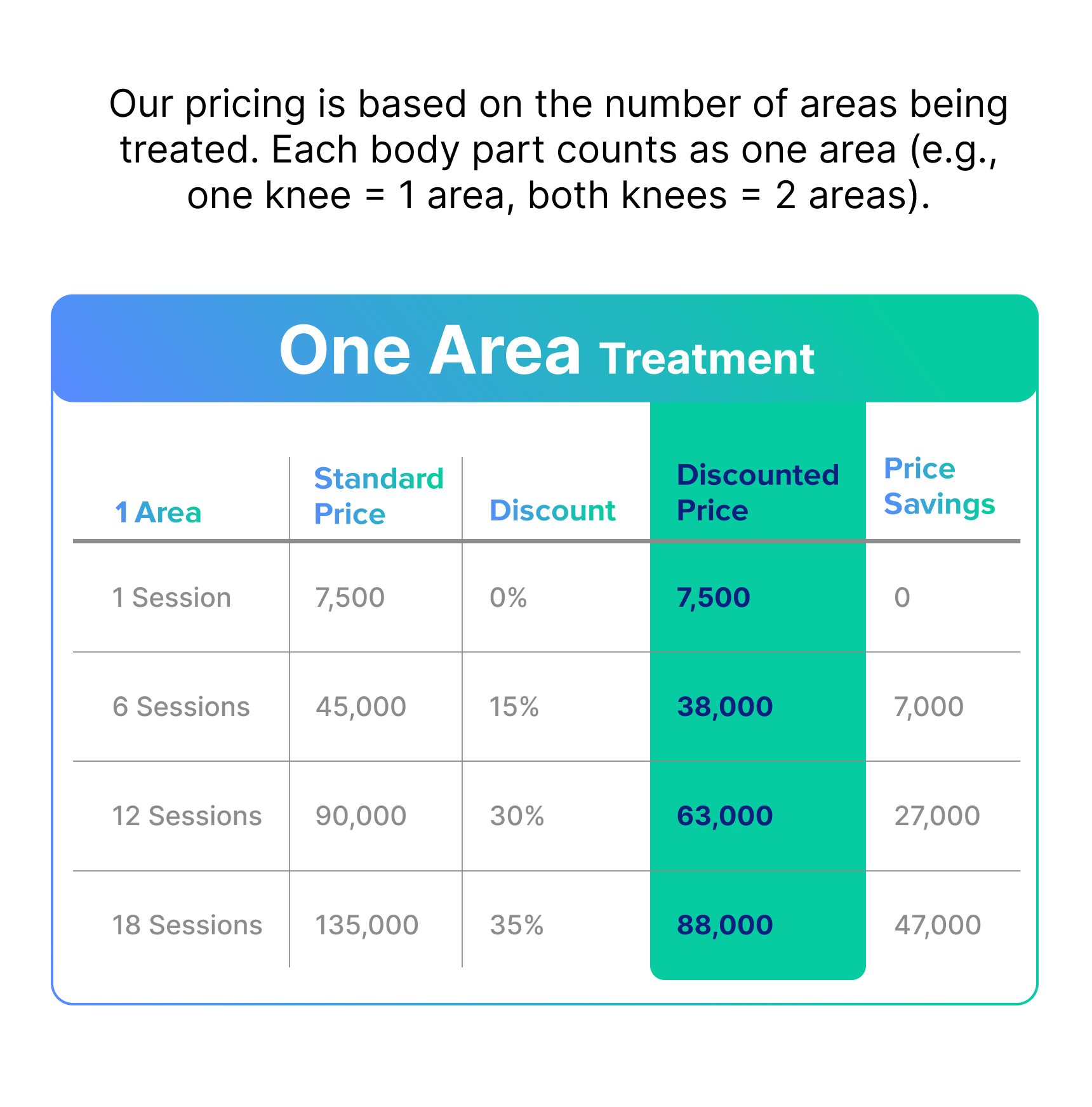Click the 30% discount cell

[517, 816]
